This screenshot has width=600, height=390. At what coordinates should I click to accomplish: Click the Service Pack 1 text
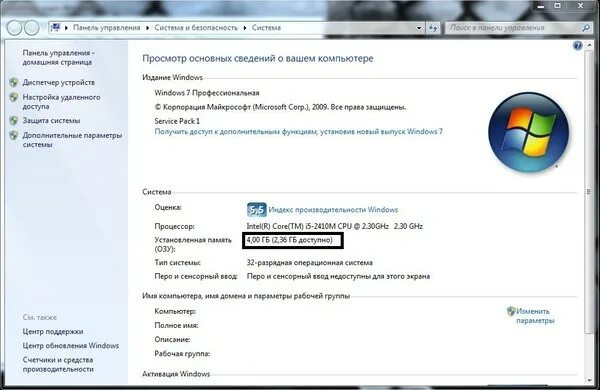click(x=177, y=121)
